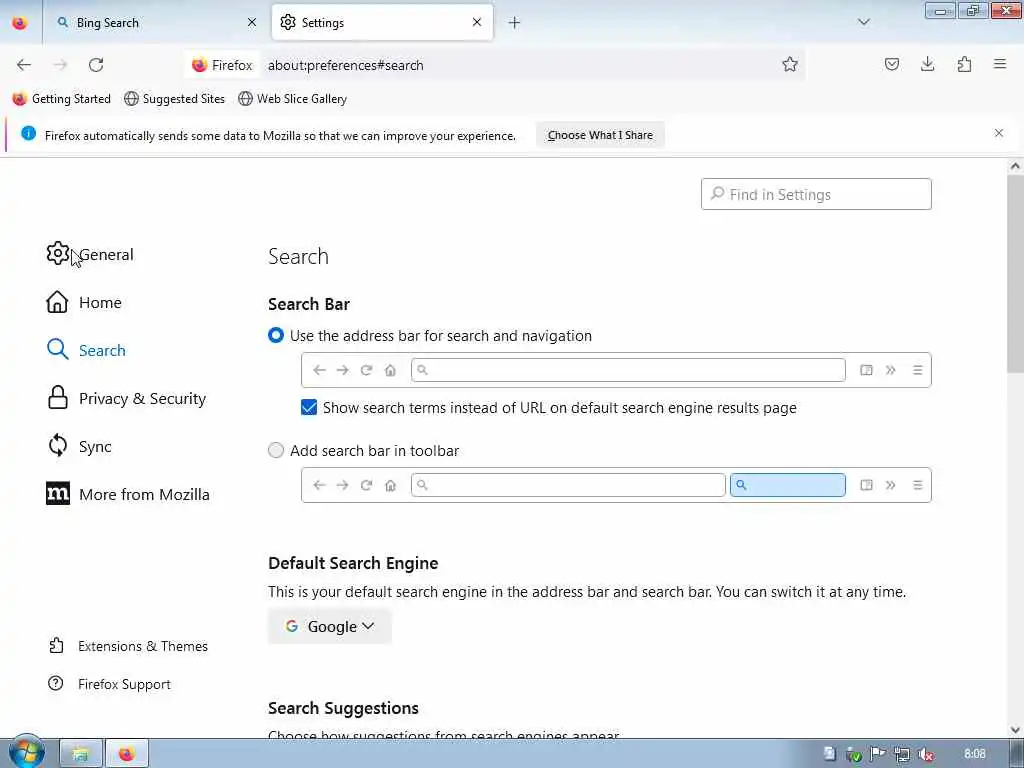1024x768 pixels.
Task: Open the Getting Started bookmark
Action: pos(62,99)
